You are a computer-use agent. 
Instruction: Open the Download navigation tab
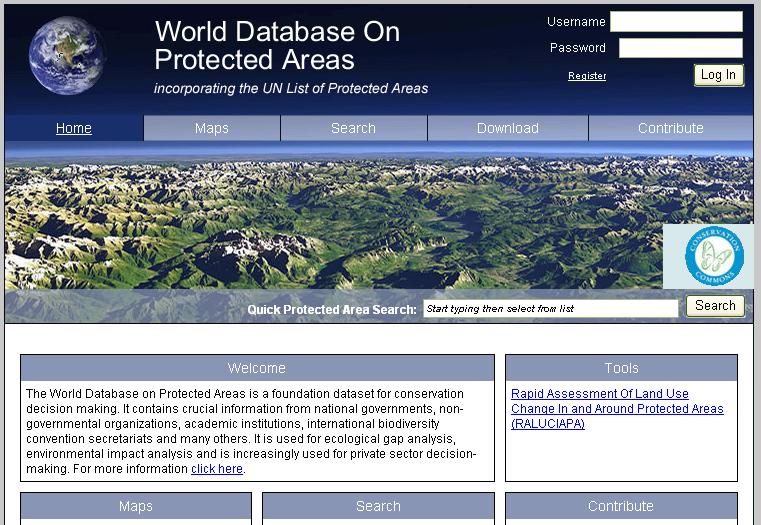click(508, 128)
